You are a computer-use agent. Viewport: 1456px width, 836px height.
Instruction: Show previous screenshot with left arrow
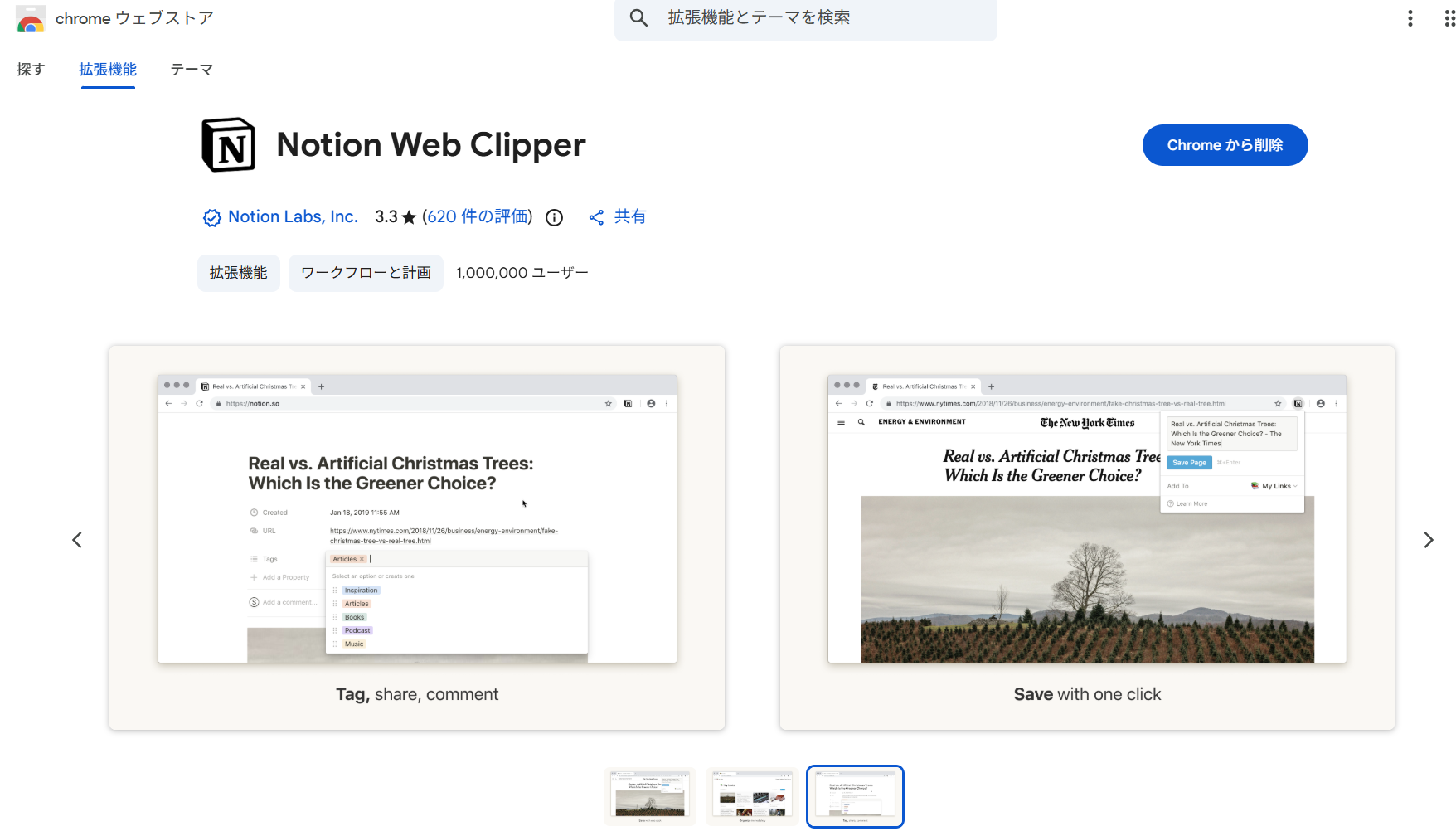(77, 540)
